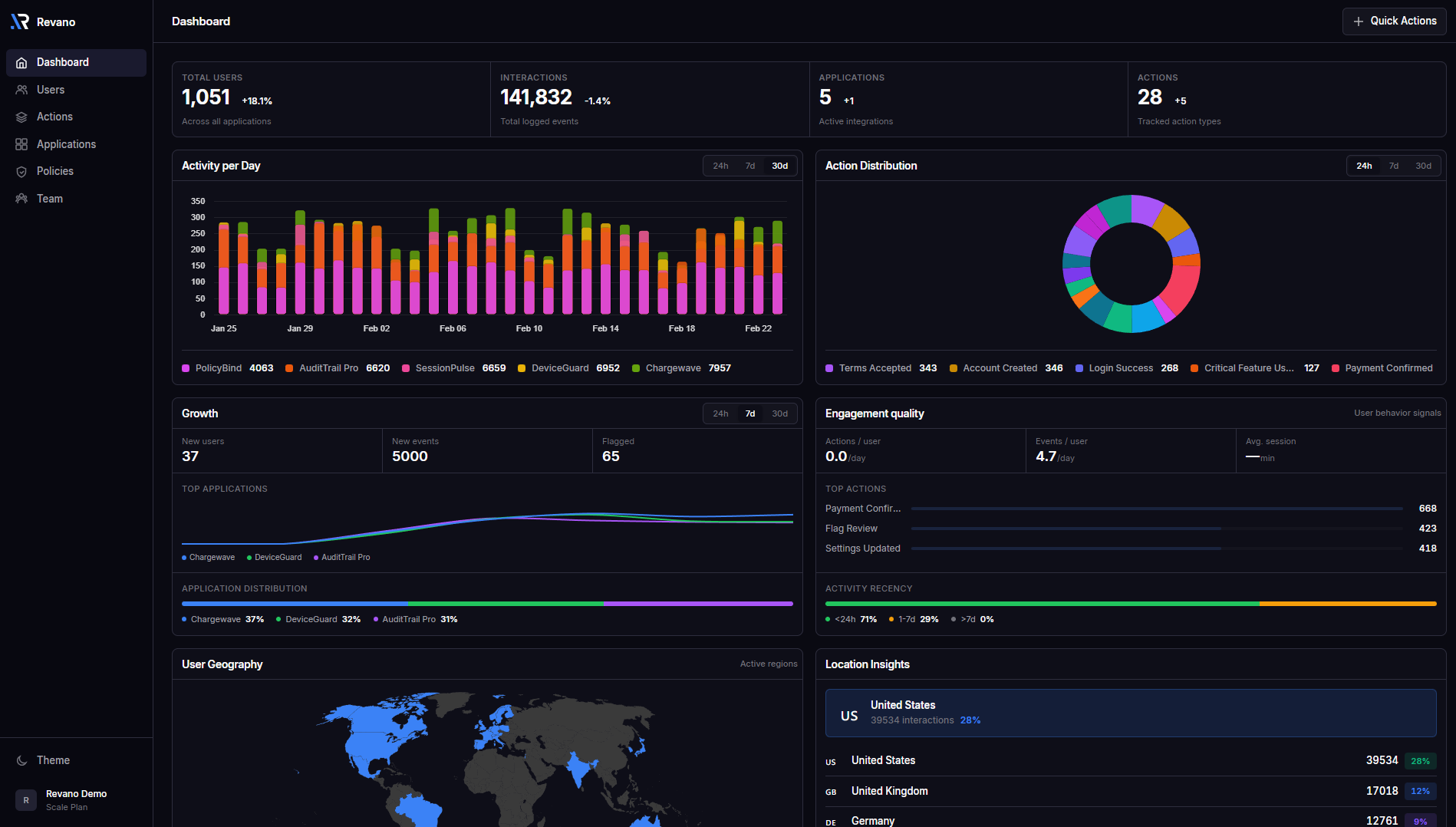Open the Dashboard icon in the sidebar
This screenshot has height=827, width=1456.
[x=21, y=62]
